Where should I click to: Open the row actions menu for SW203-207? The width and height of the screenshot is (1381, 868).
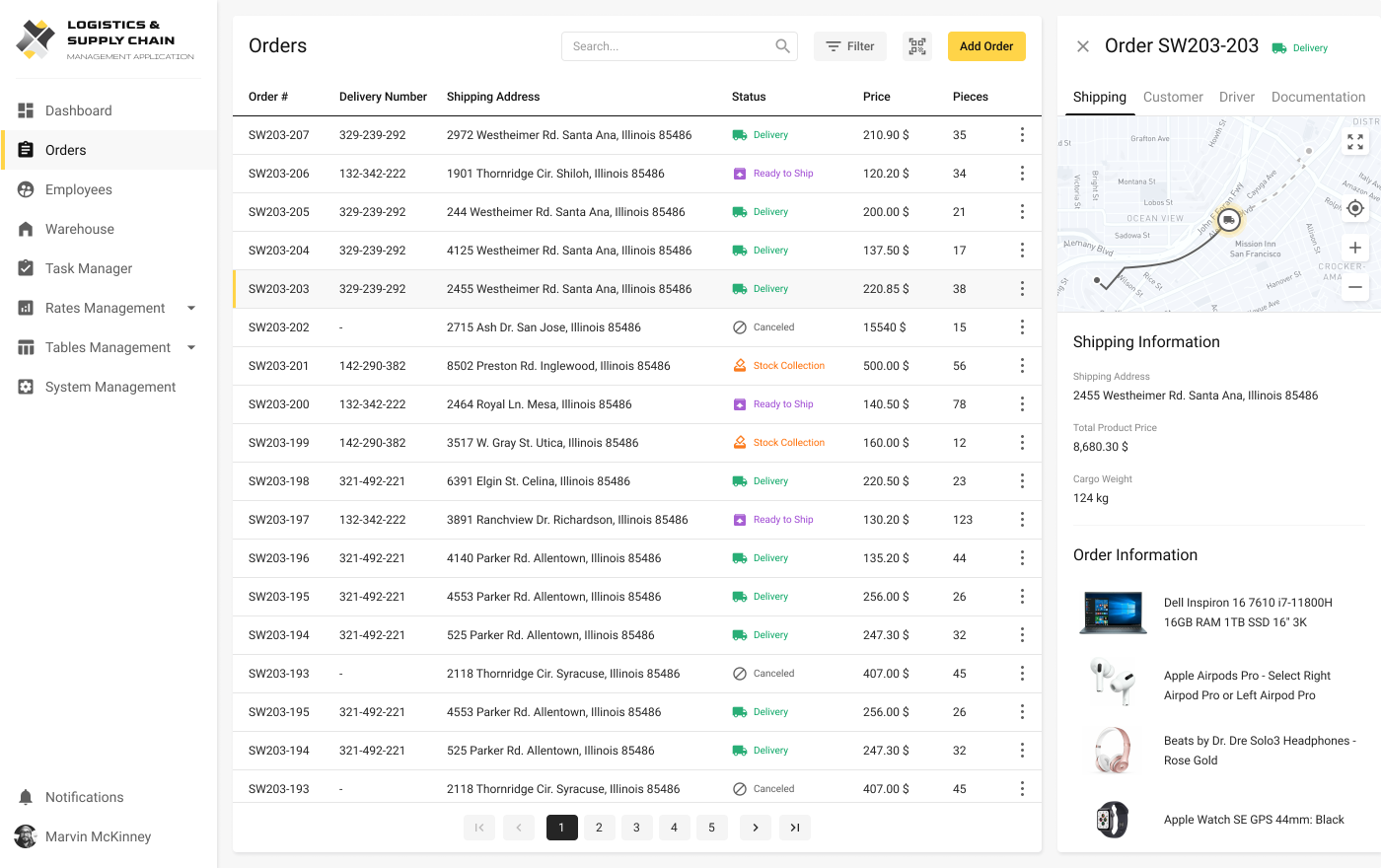[x=1022, y=134]
